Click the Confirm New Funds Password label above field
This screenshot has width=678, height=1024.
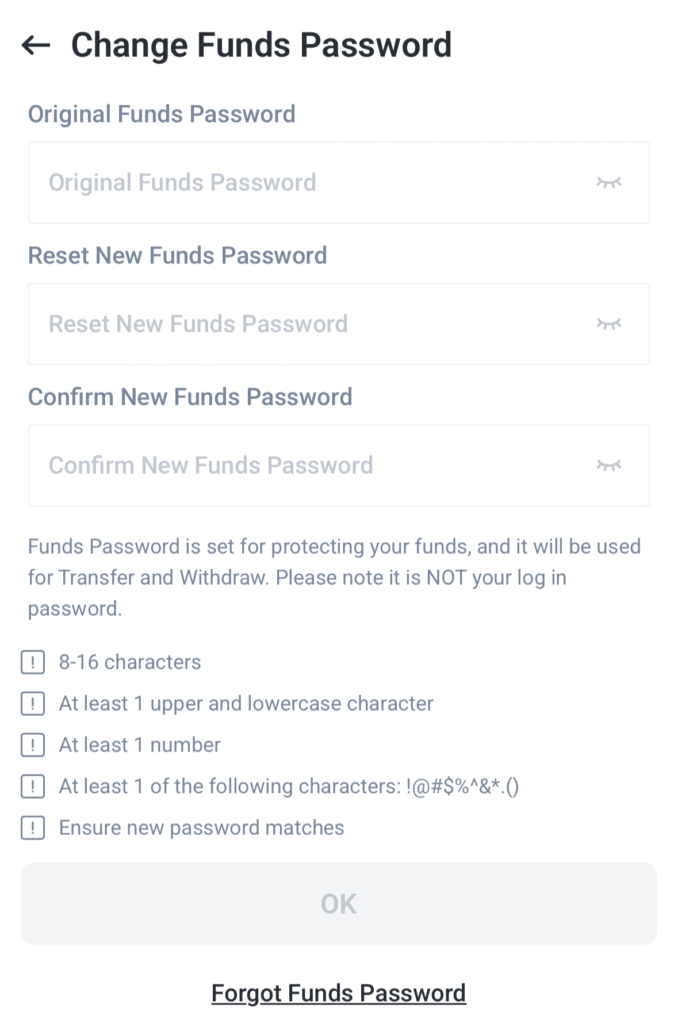tap(190, 397)
